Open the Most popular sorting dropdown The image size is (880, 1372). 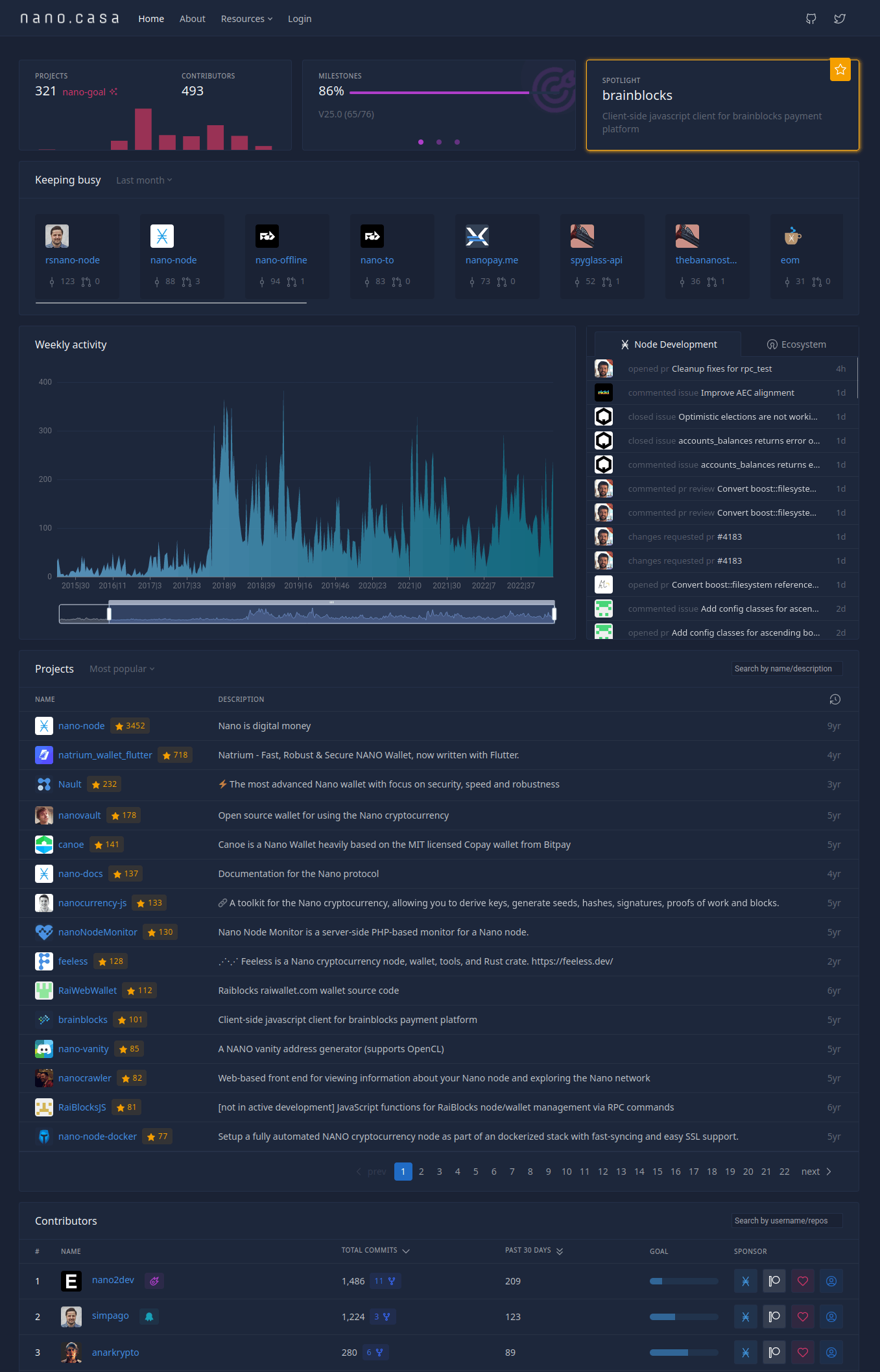click(x=122, y=669)
